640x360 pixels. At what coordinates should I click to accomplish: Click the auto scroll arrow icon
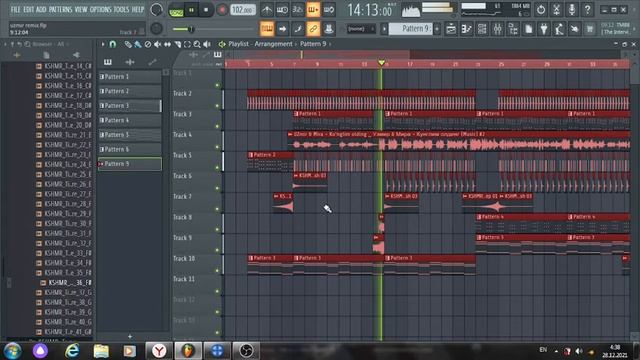(282, 29)
